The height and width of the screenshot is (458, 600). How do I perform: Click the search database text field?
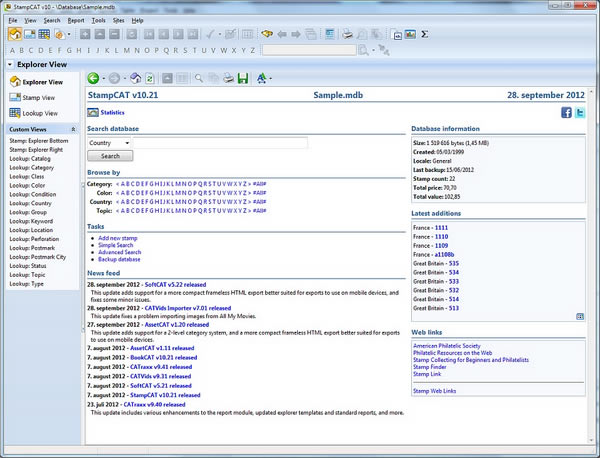pyautogui.click(x=220, y=143)
